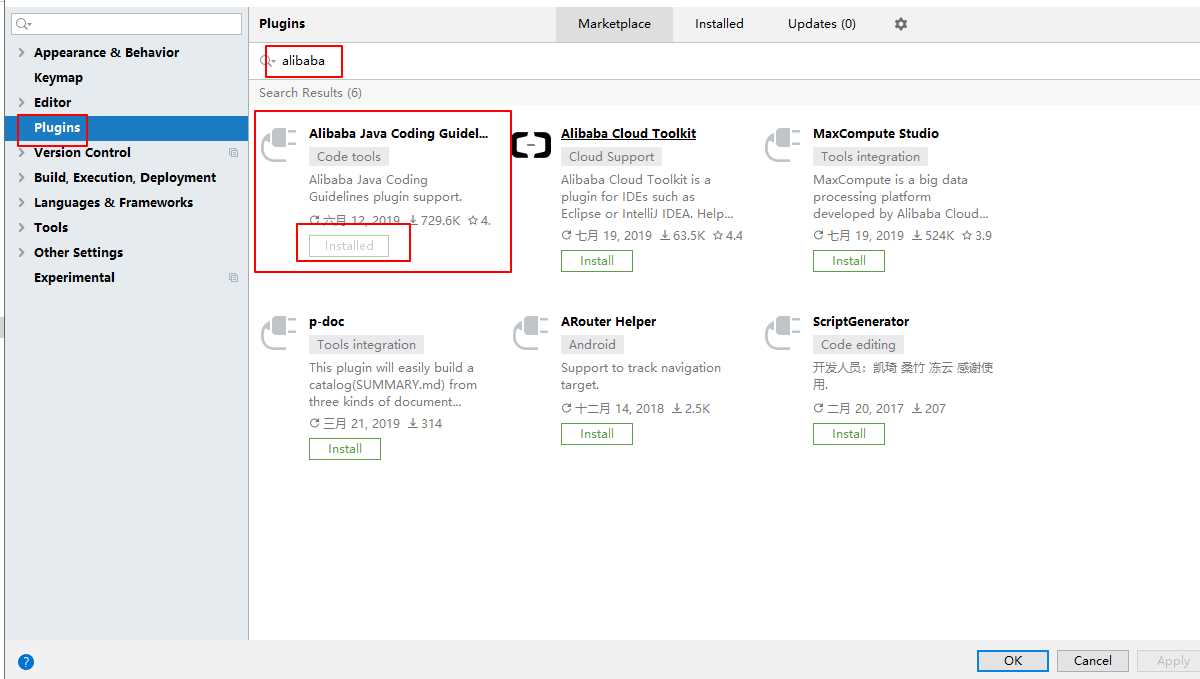This screenshot has height=679, width=1200.
Task: Click the '十二月 14, 2018' date text
Action: [x=620, y=409]
